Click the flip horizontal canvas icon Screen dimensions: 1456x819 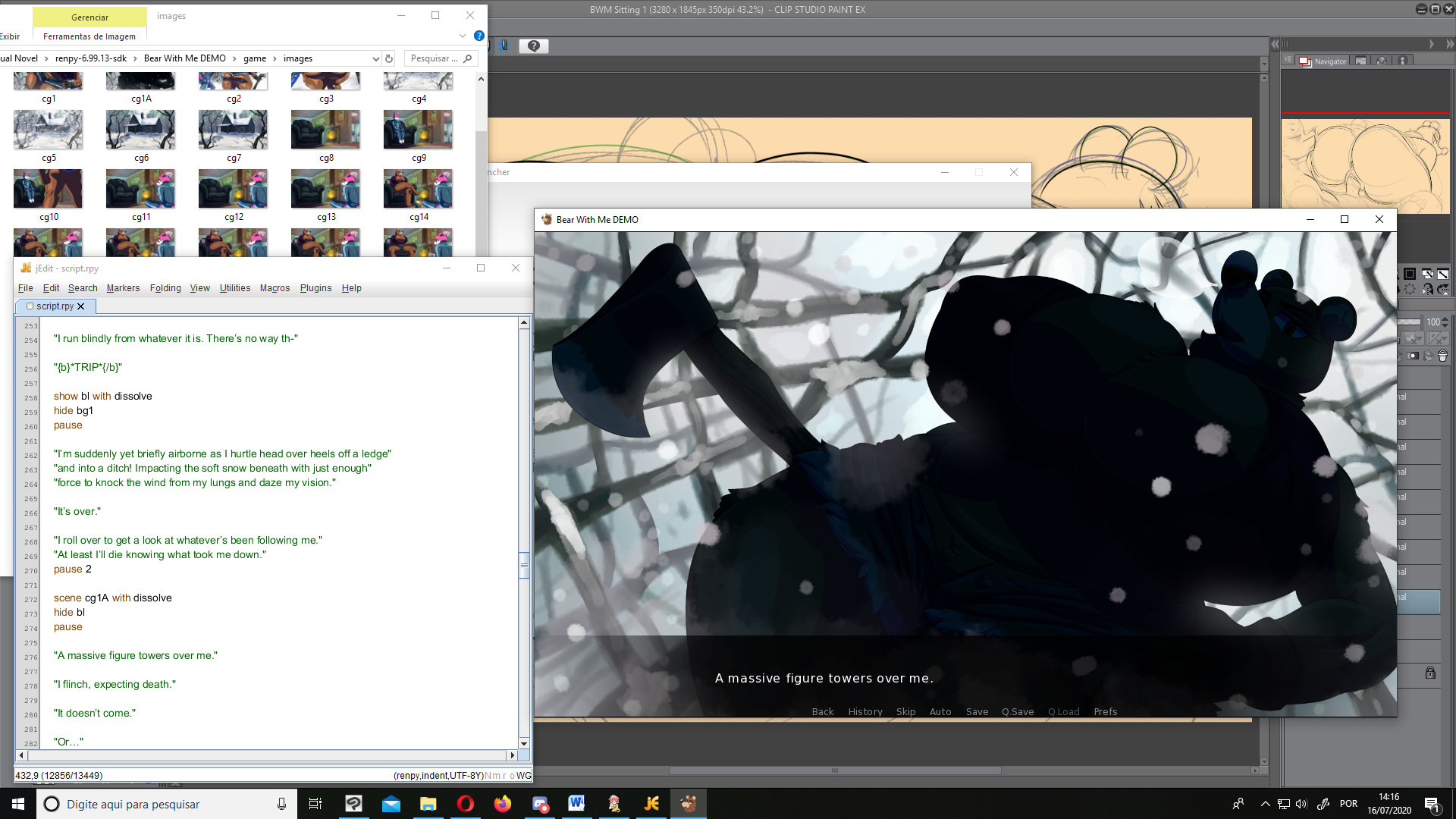(1428, 290)
